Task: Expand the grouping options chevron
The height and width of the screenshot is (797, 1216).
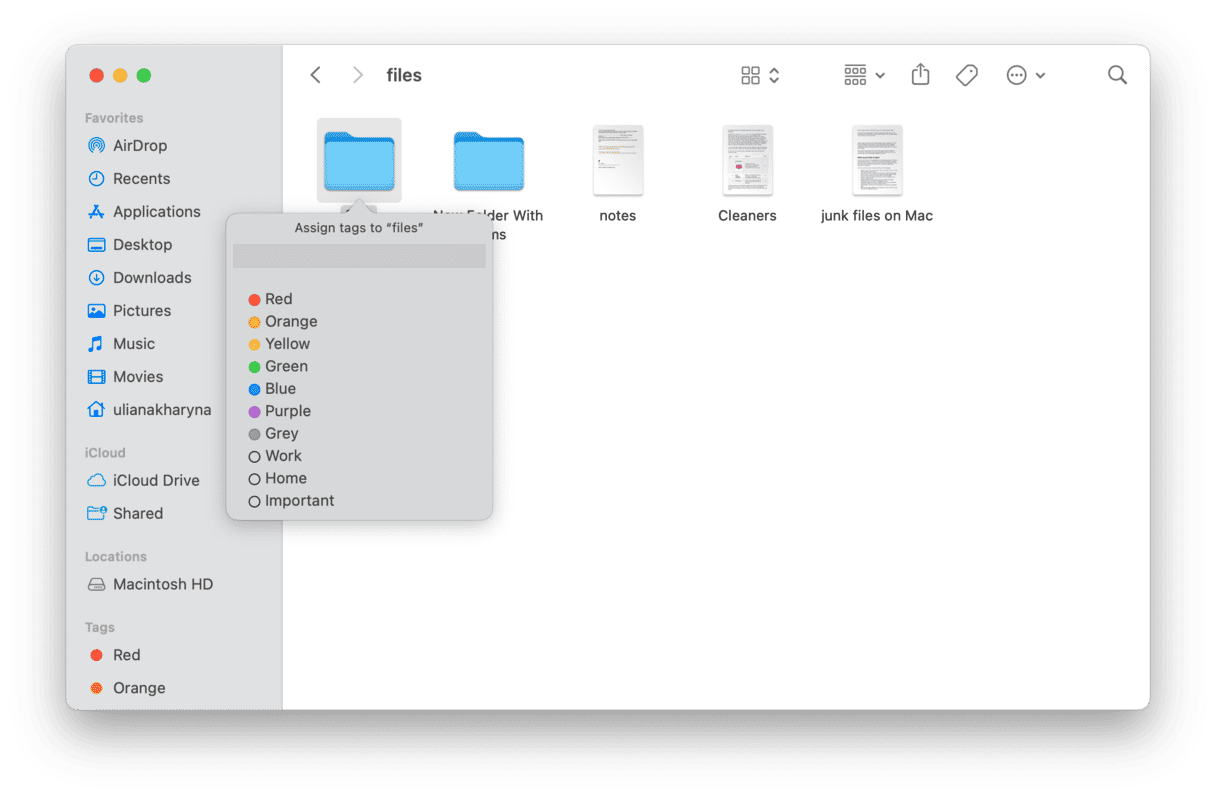Action: (880, 76)
